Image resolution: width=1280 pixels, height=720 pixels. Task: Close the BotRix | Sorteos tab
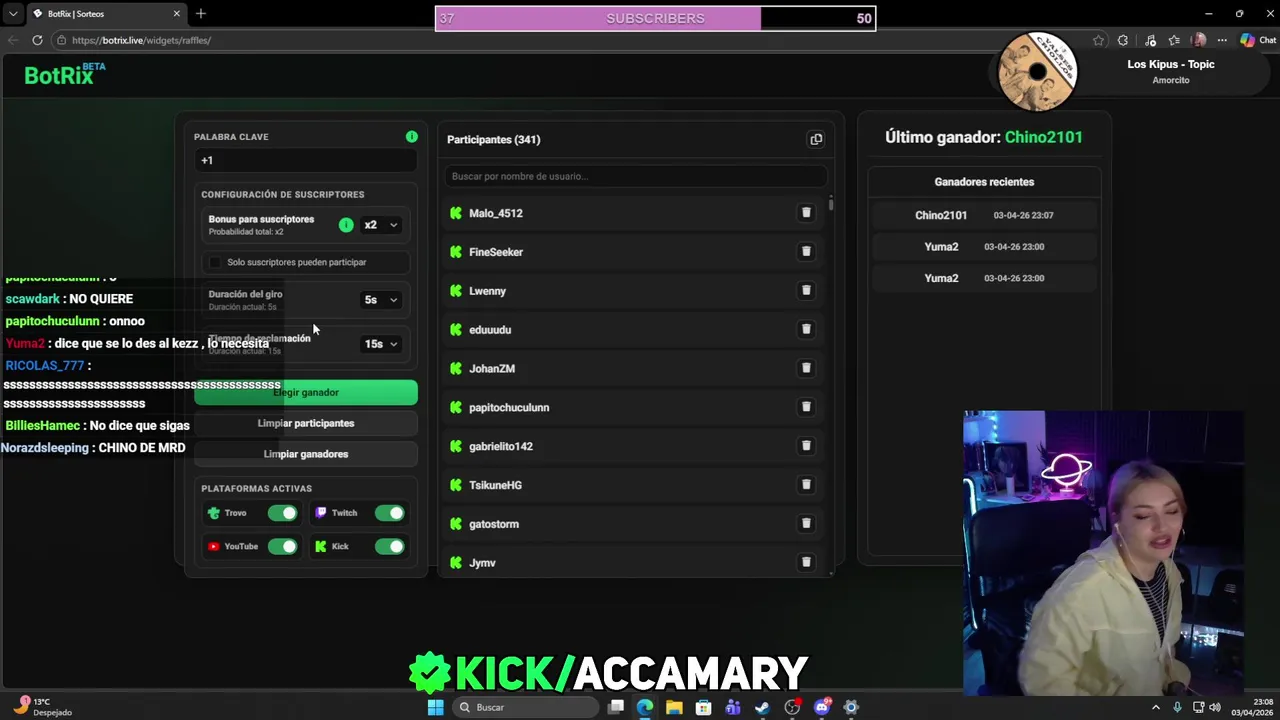point(177,13)
